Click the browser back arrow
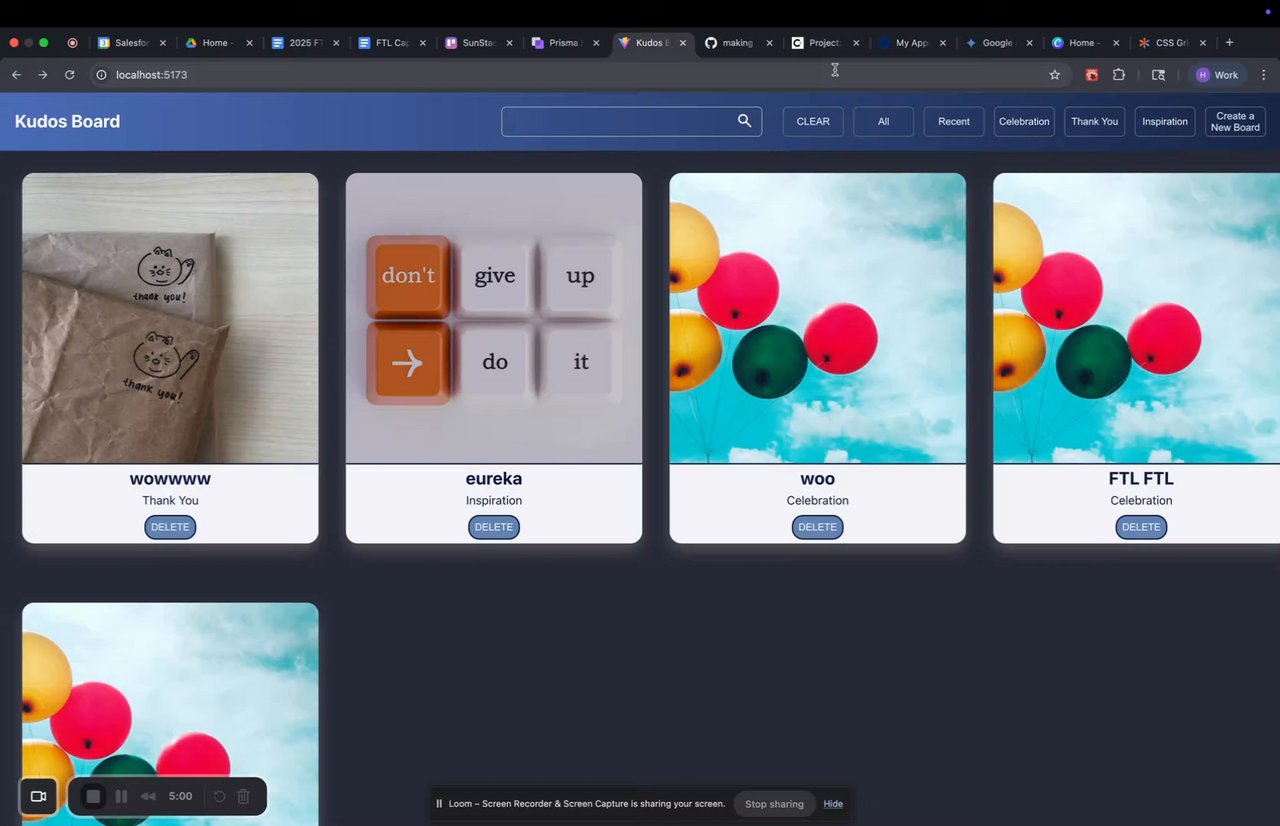Viewport: 1280px width, 826px height. coord(16,75)
